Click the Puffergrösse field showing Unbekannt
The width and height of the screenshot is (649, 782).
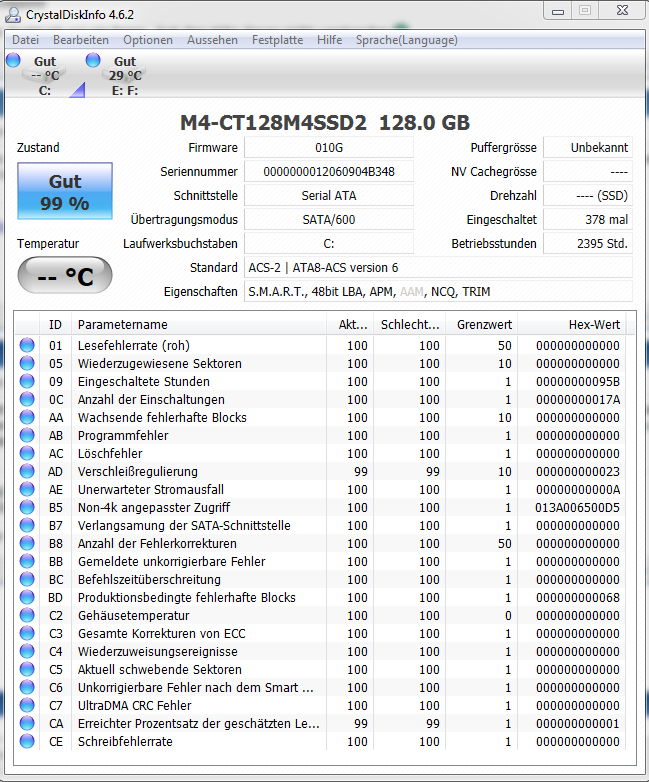coord(588,148)
